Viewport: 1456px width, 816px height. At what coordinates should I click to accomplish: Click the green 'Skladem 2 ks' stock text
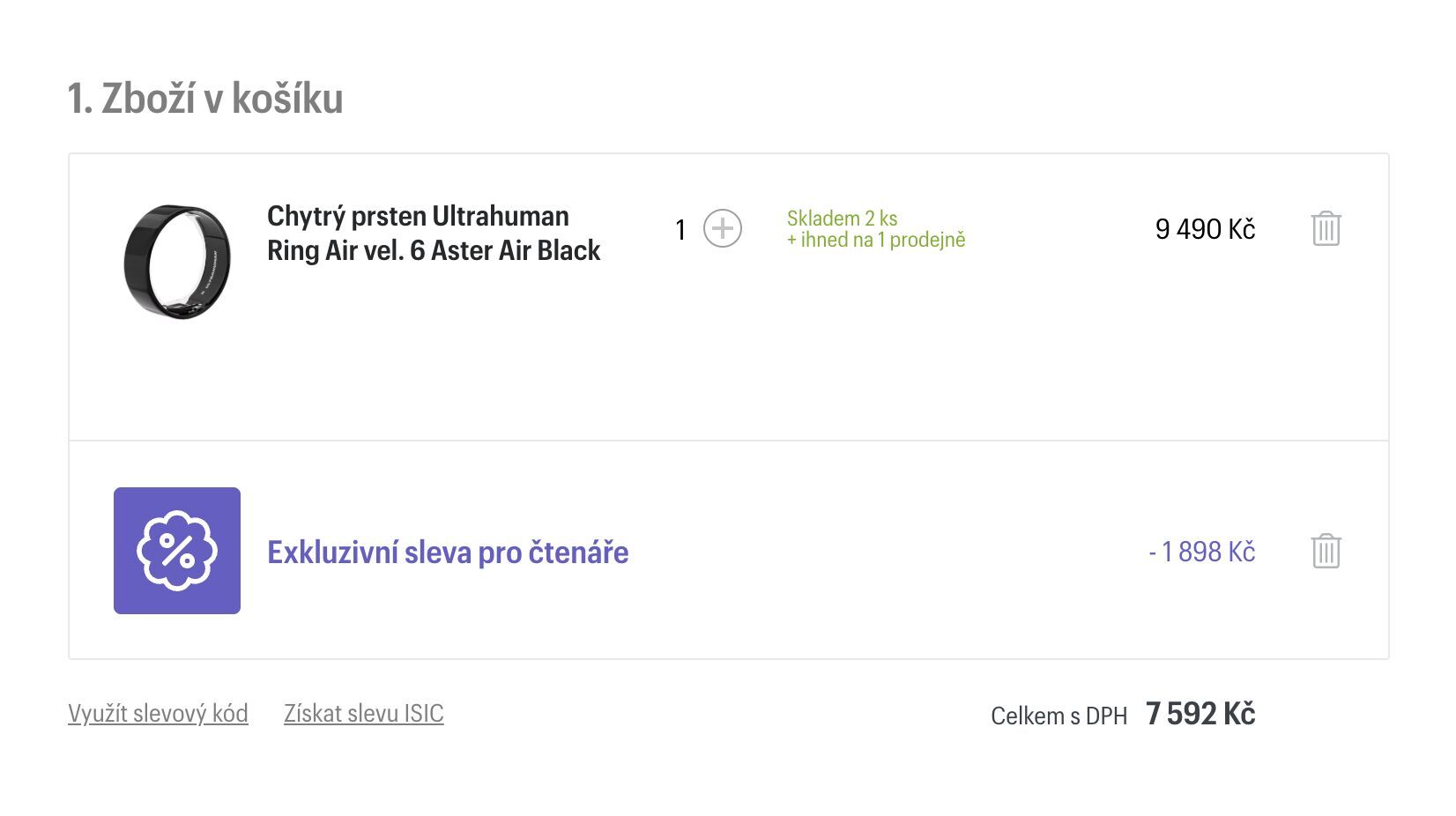[842, 218]
